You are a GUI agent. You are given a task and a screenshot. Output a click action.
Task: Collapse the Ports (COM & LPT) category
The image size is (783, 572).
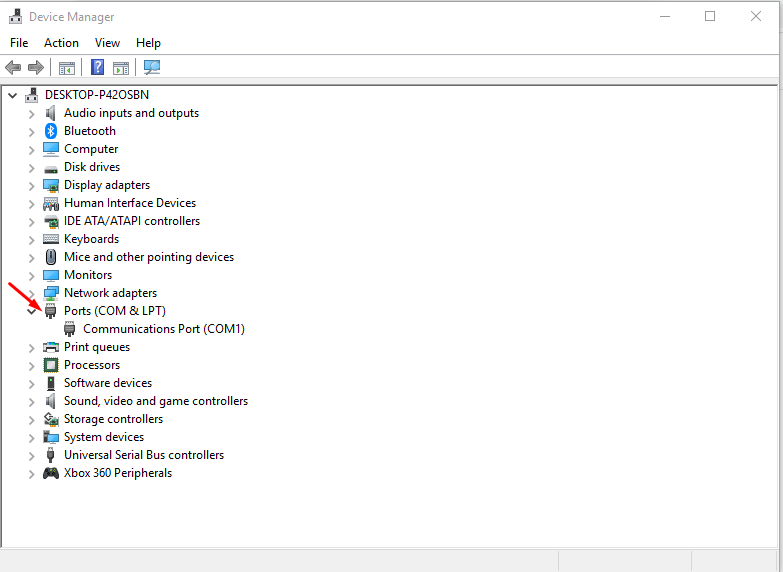(x=31, y=311)
